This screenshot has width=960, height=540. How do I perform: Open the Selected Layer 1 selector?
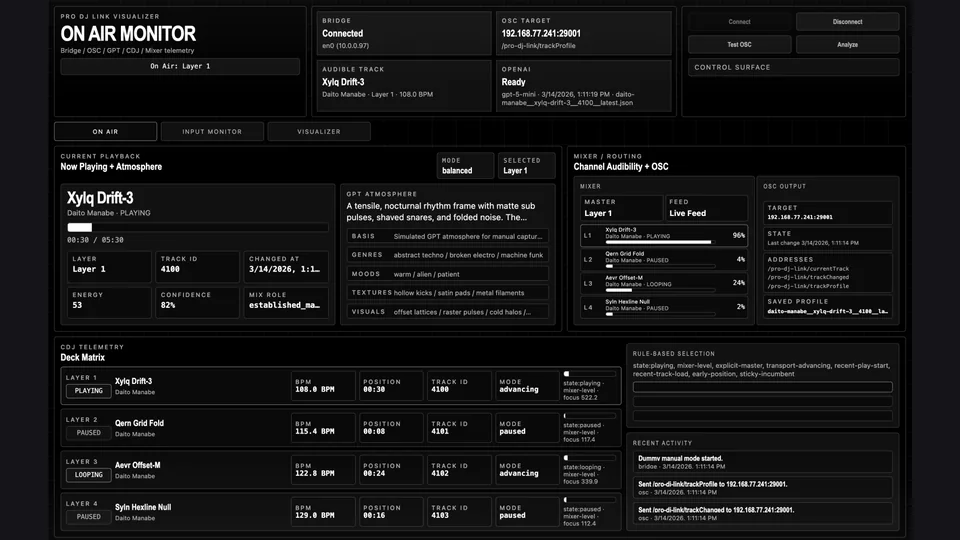click(x=527, y=165)
